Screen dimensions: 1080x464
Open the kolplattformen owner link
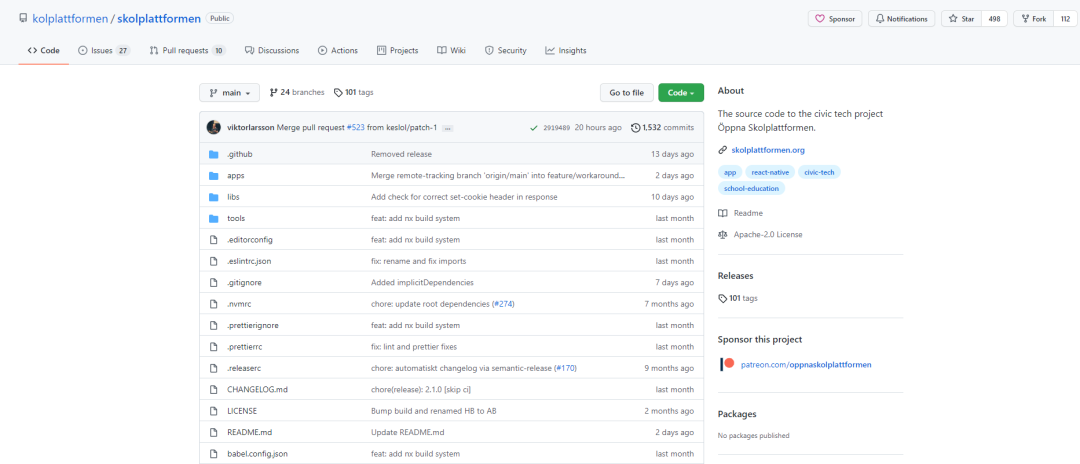pyautogui.click(x=70, y=19)
